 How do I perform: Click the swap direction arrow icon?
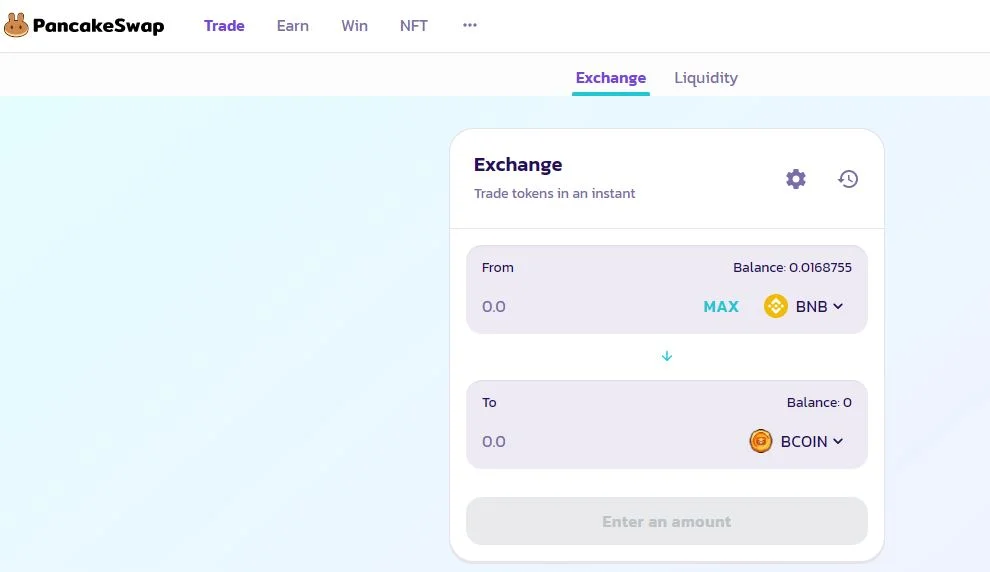pos(667,356)
